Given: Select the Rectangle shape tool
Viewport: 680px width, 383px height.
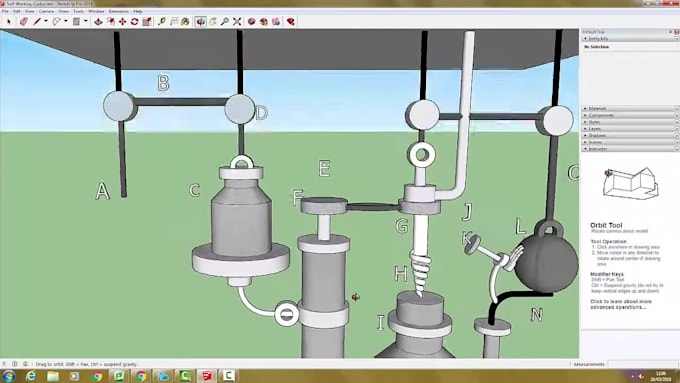Looking at the screenshot, I should coord(76,21).
